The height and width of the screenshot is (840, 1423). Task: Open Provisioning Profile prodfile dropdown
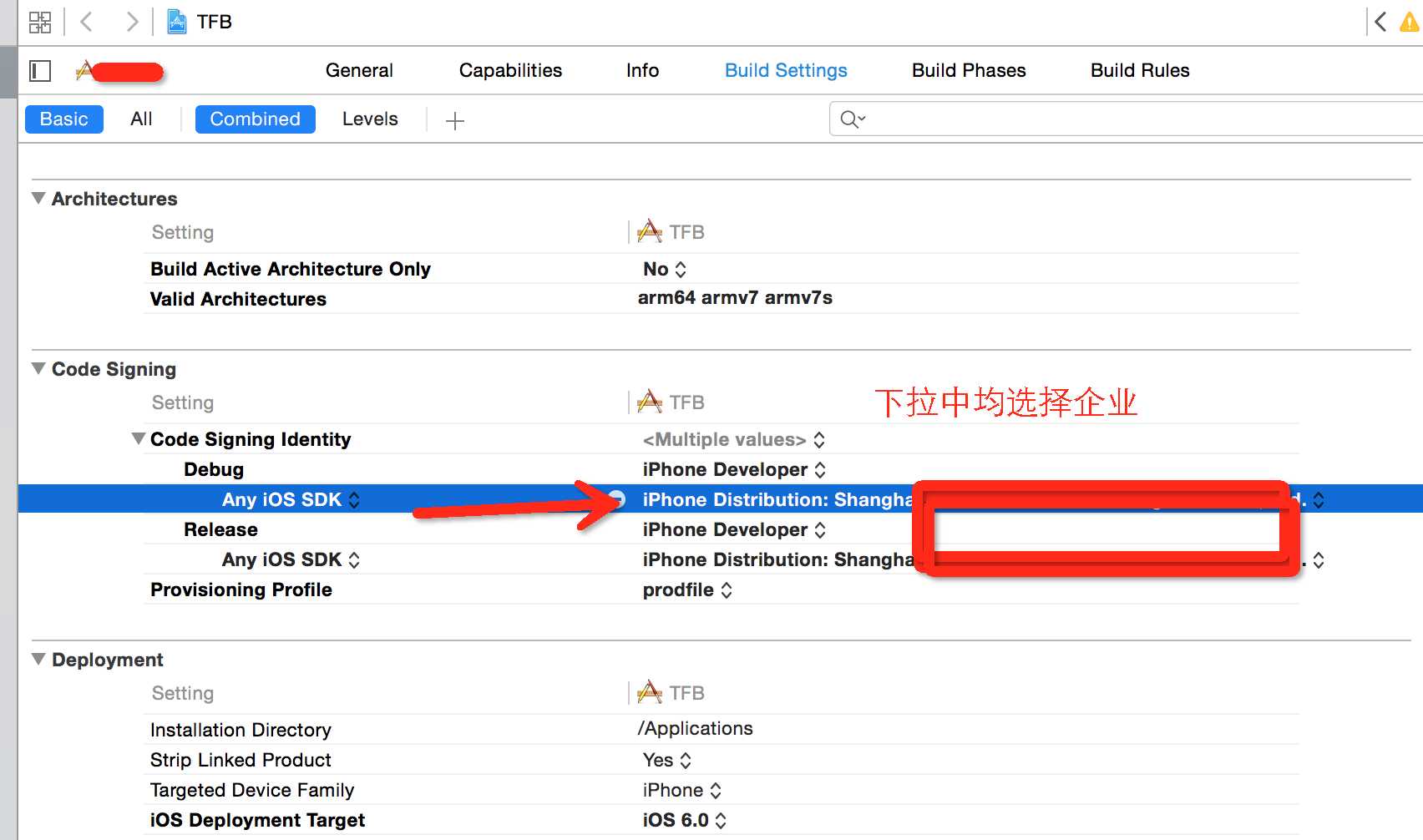point(688,590)
